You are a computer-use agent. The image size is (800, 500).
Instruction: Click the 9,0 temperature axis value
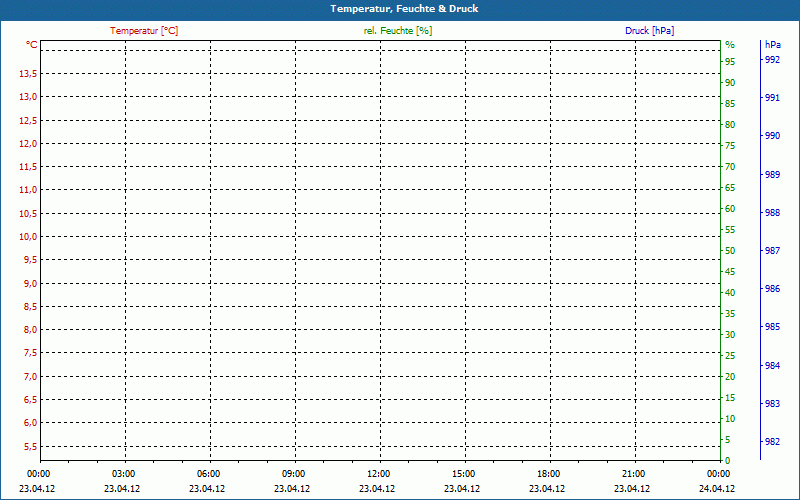31,284
